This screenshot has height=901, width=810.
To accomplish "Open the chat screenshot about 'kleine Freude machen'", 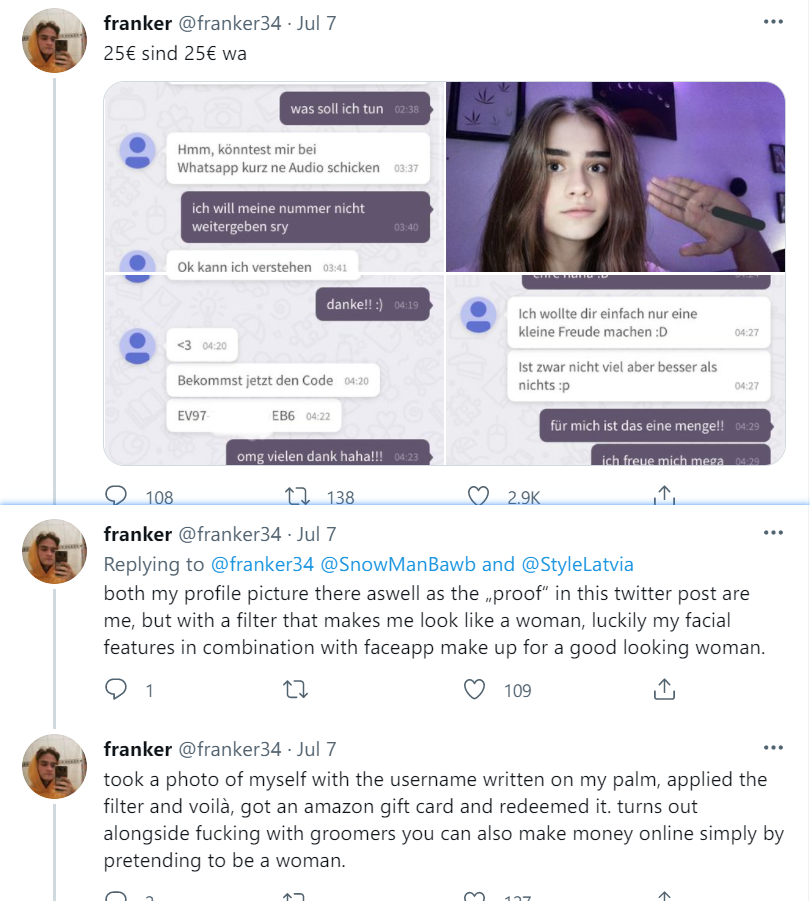I will pos(615,369).
